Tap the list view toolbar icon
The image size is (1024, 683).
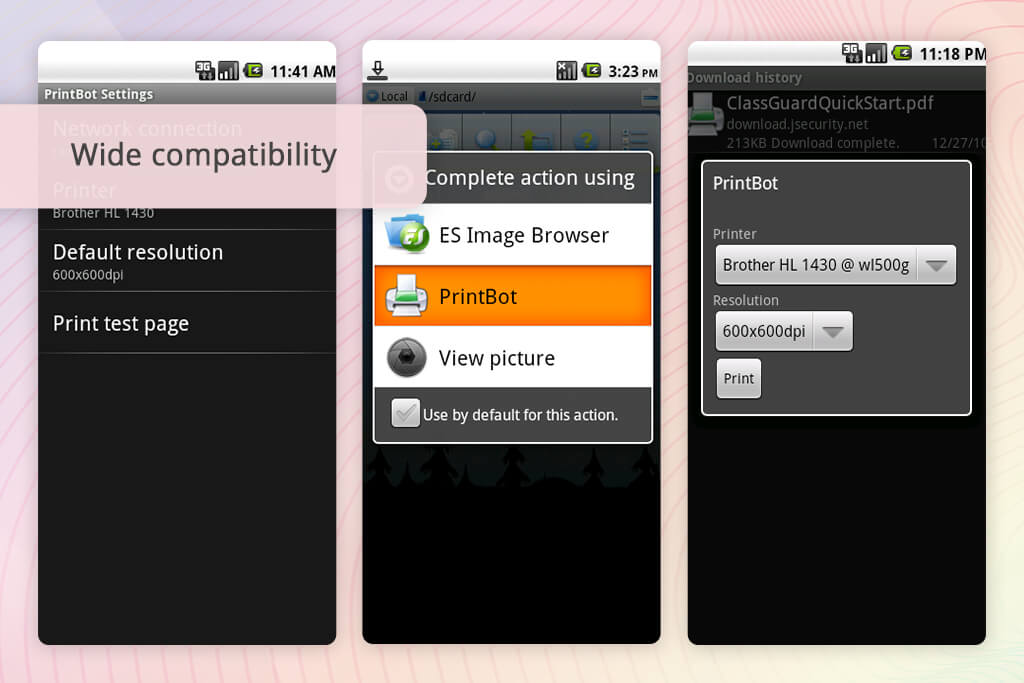(x=635, y=137)
